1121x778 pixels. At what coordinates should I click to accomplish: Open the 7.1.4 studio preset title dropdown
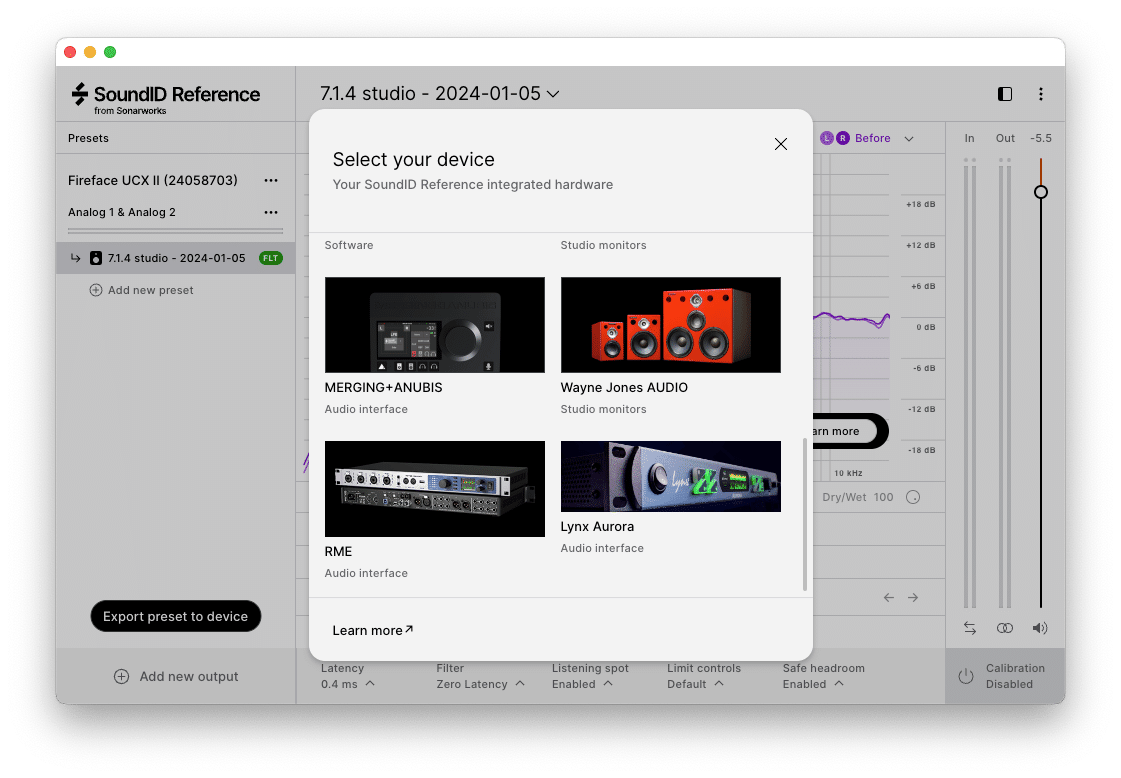(440, 94)
